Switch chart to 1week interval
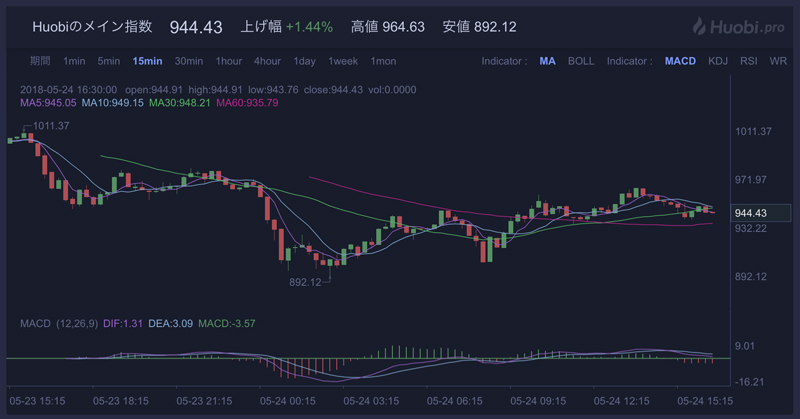The image size is (800, 419). tap(343, 61)
